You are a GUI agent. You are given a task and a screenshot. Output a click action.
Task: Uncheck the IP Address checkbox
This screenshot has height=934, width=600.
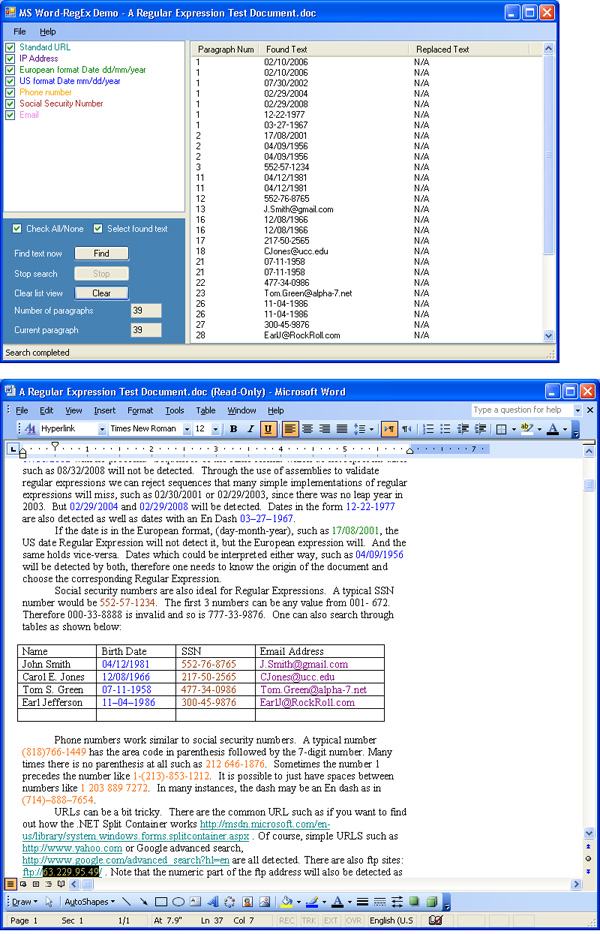pyautogui.click(x=10, y=58)
